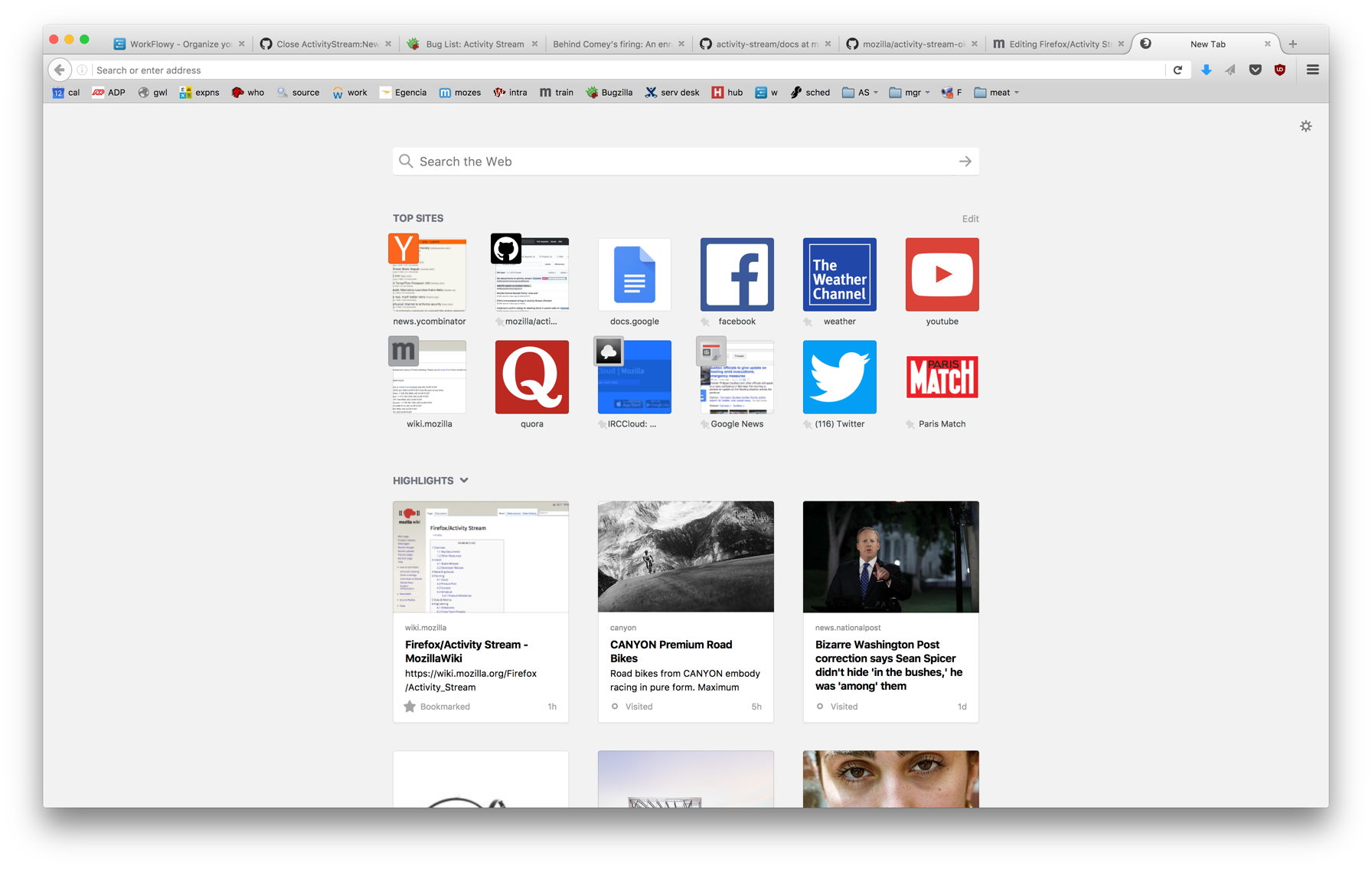This screenshot has width=1372, height=869.
Task: Open the source bookmark
Action: 299,93
